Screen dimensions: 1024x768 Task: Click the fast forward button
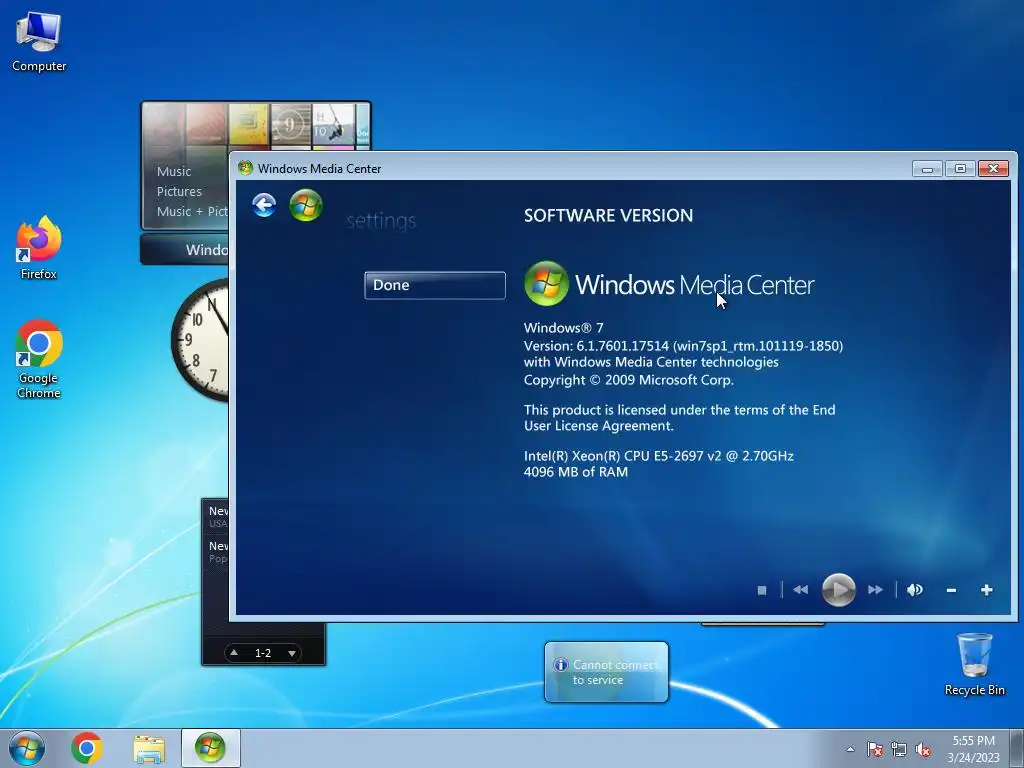875,590
